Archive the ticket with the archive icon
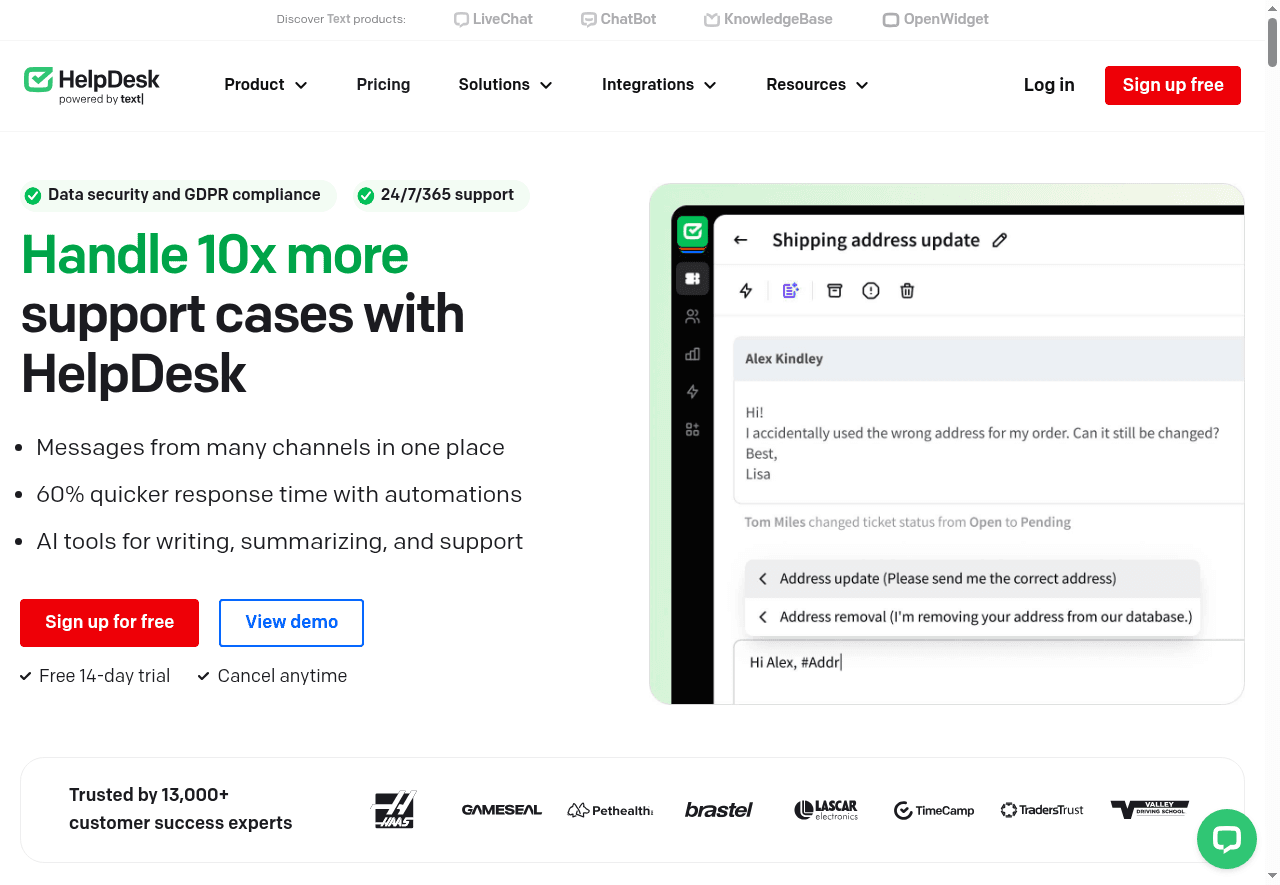1280x885 pixels. pos(834,290)
